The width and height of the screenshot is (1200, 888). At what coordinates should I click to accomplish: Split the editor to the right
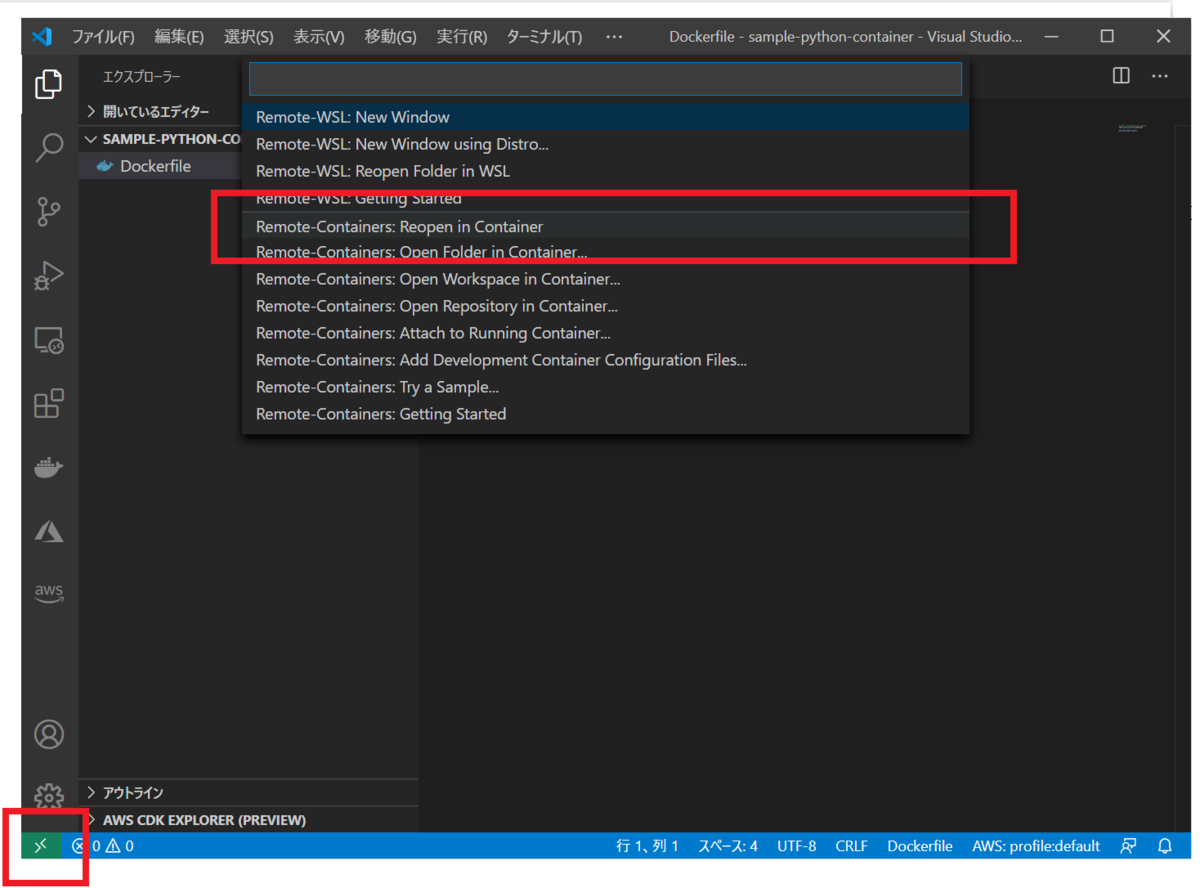pyautogui.click(x=1121, y=76)
